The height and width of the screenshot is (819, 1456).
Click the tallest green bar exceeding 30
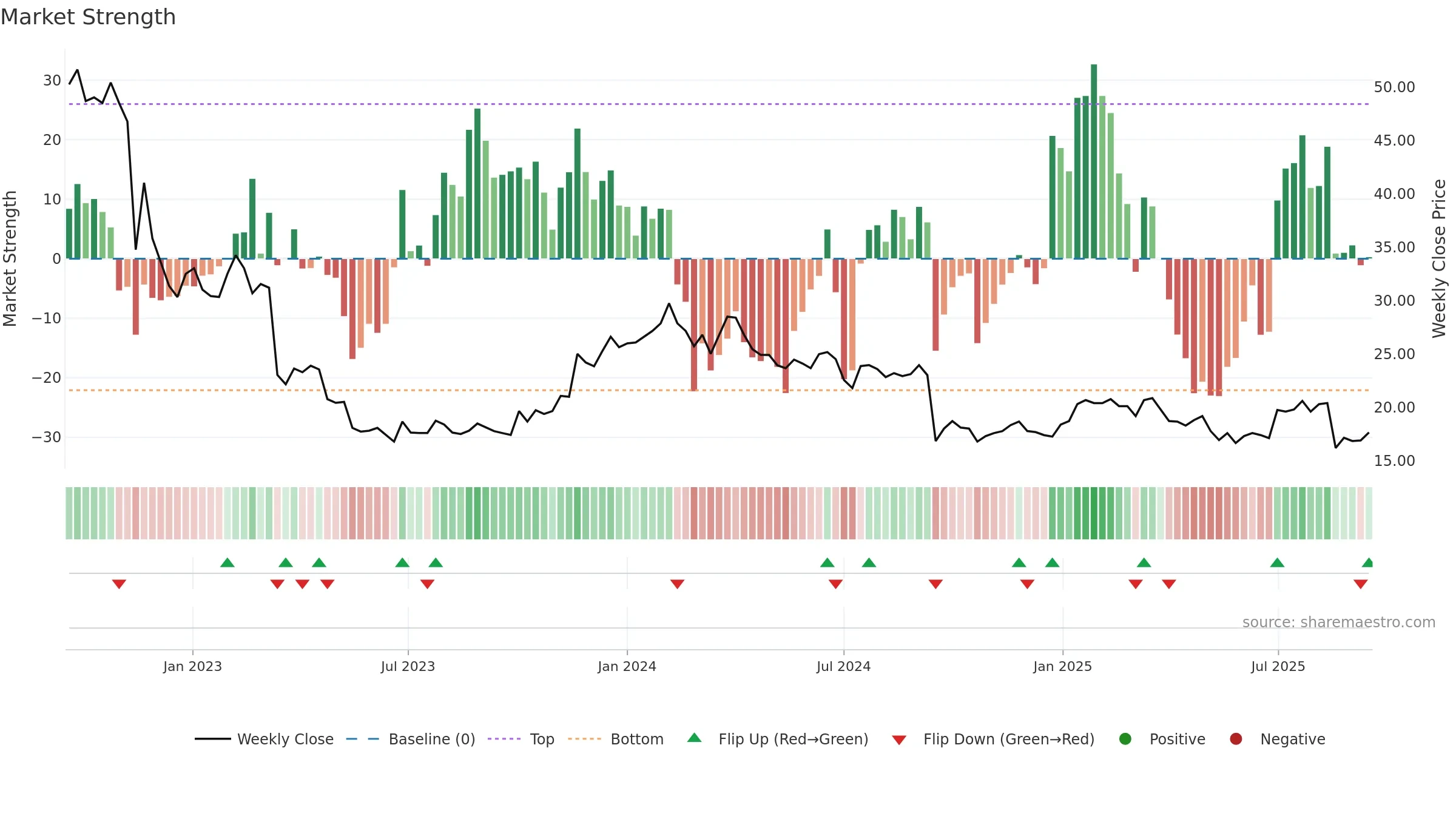1094,161
